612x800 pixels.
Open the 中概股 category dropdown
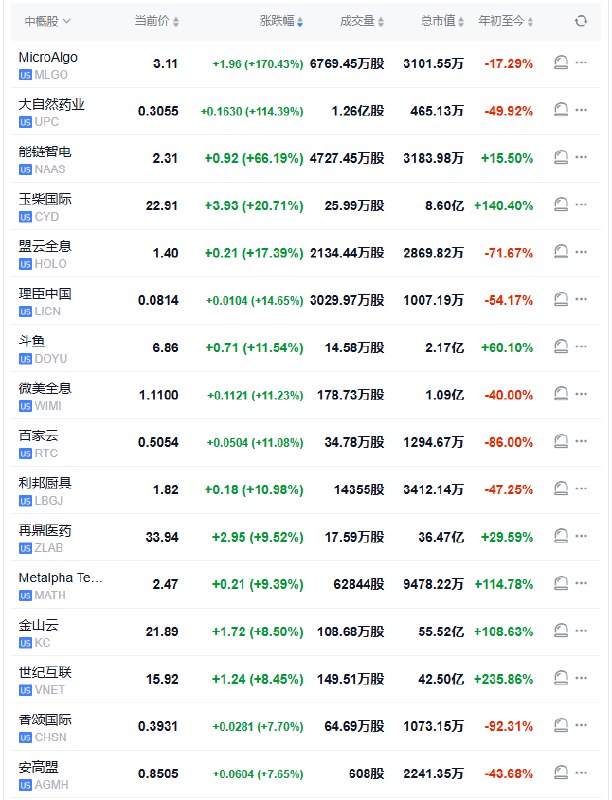(x=47, y=21)
